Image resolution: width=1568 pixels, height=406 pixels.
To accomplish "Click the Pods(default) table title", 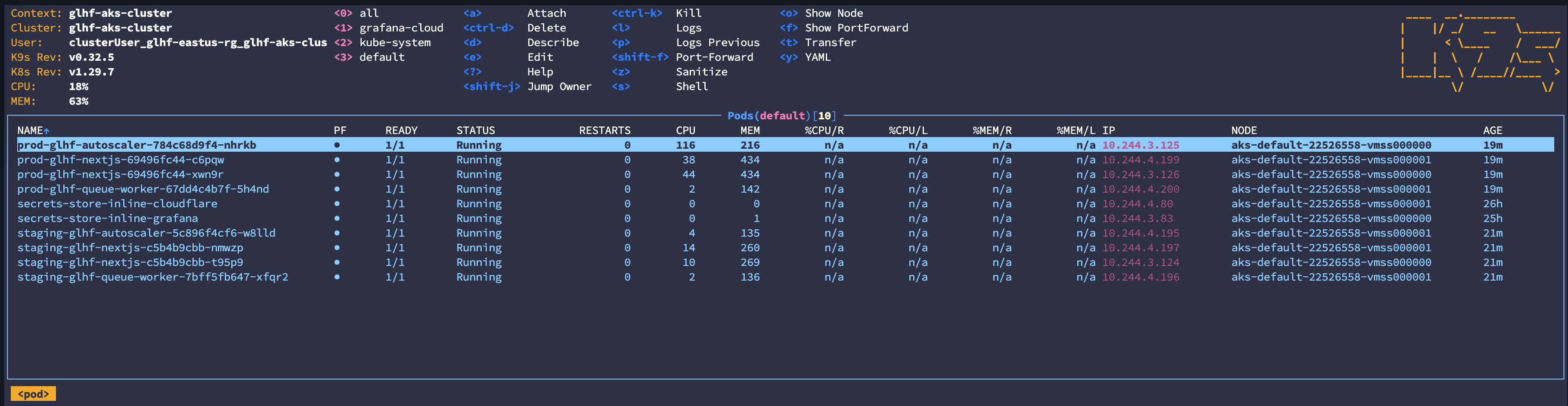I will (781, 115).
